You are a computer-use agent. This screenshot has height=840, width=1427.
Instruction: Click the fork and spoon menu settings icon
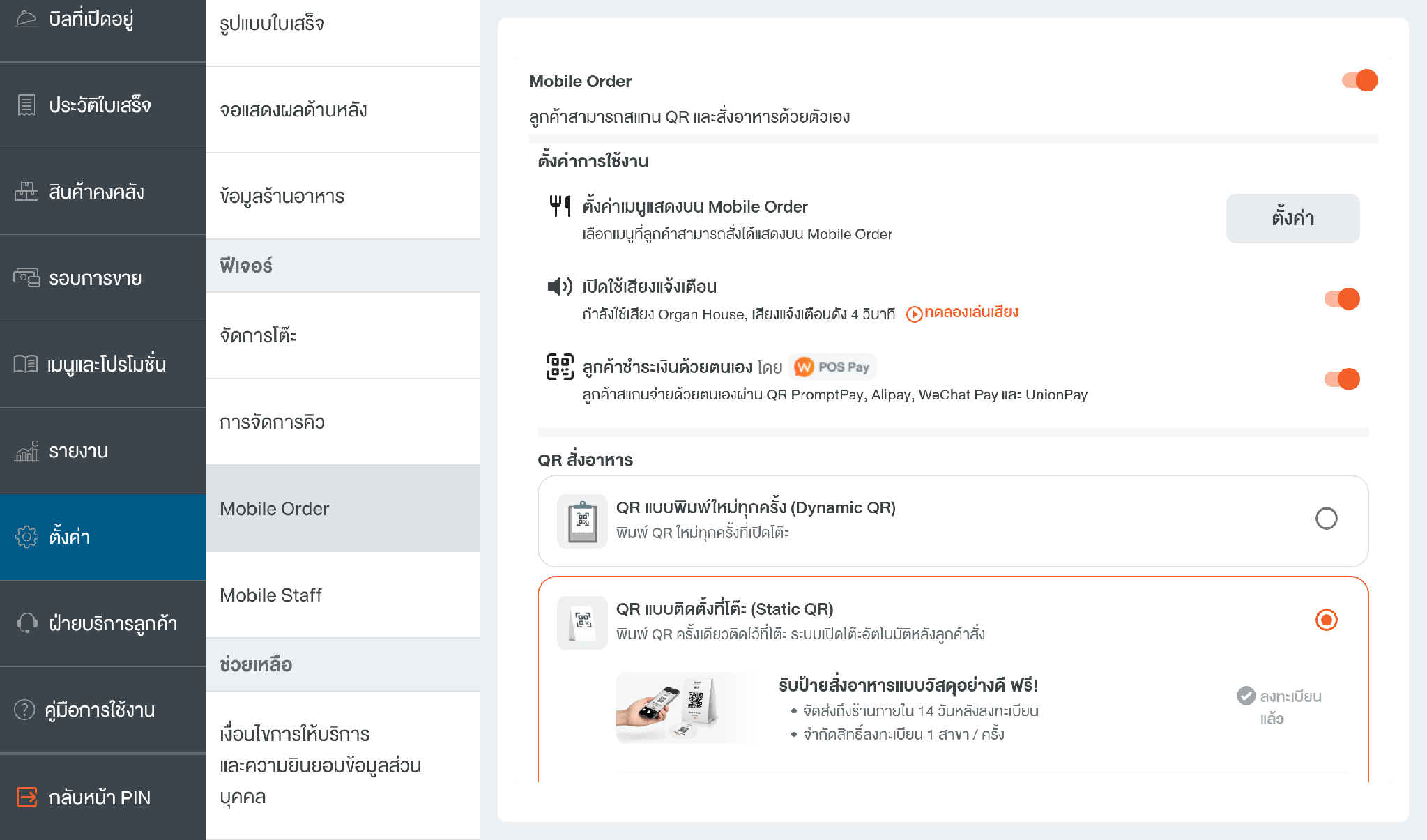tap(560, 206)
